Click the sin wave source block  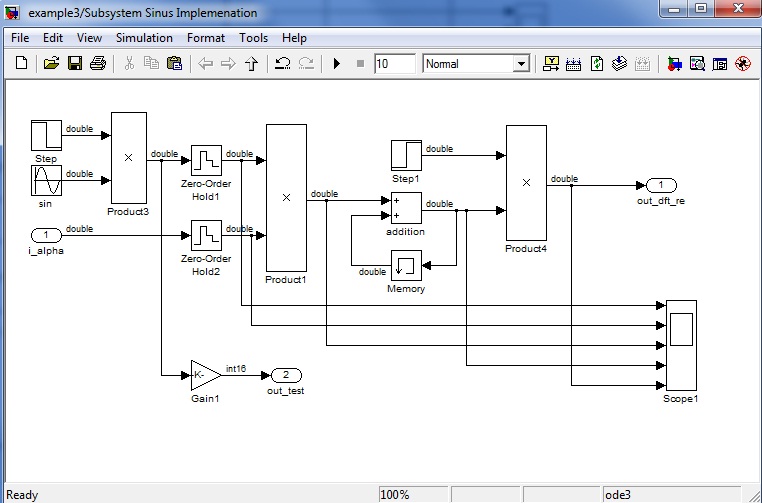[x=46, y=181]
